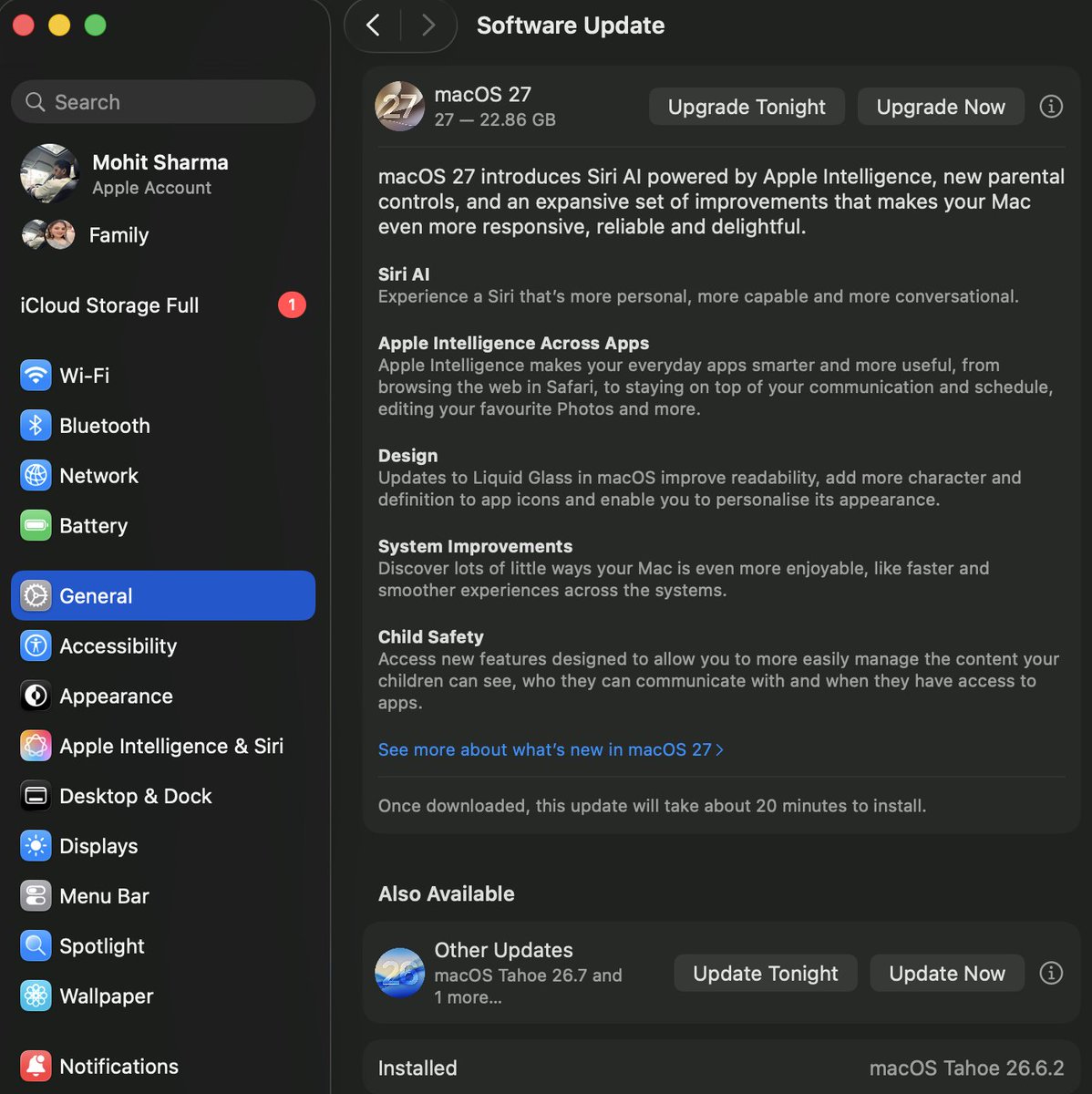Screen dimensions: 1092x1094
Task: Select Displays label in sidebar
Action: tap(98, 846)
